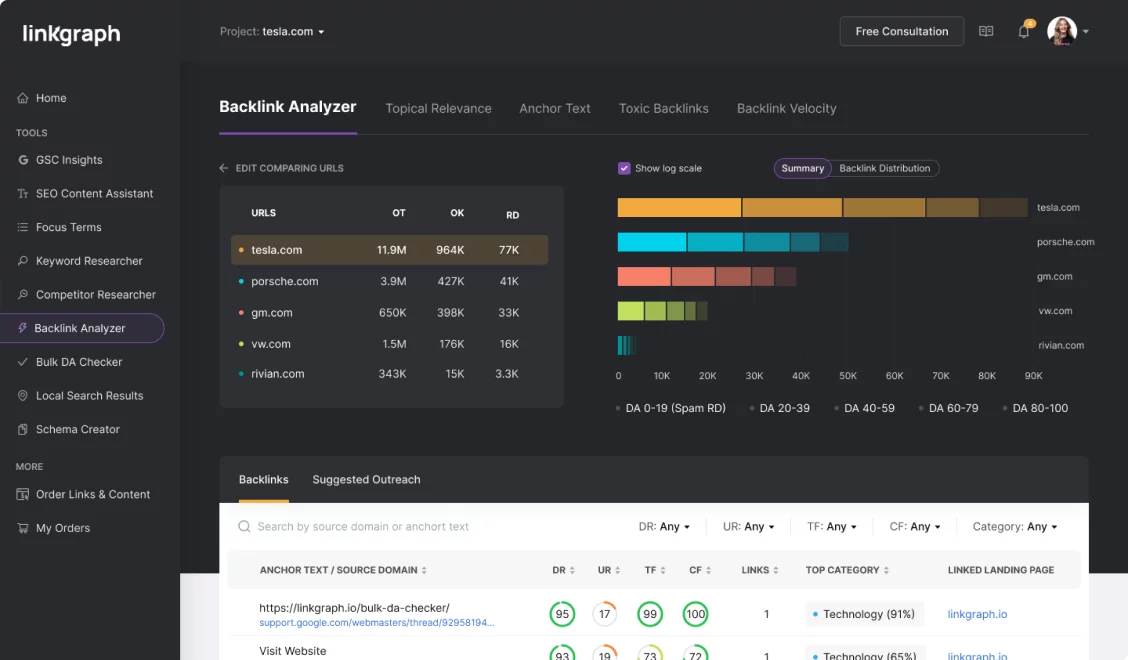Click DA 80-100 legend entry
The width and height of the screenshot is (1128, 660).
(1034, 408)
